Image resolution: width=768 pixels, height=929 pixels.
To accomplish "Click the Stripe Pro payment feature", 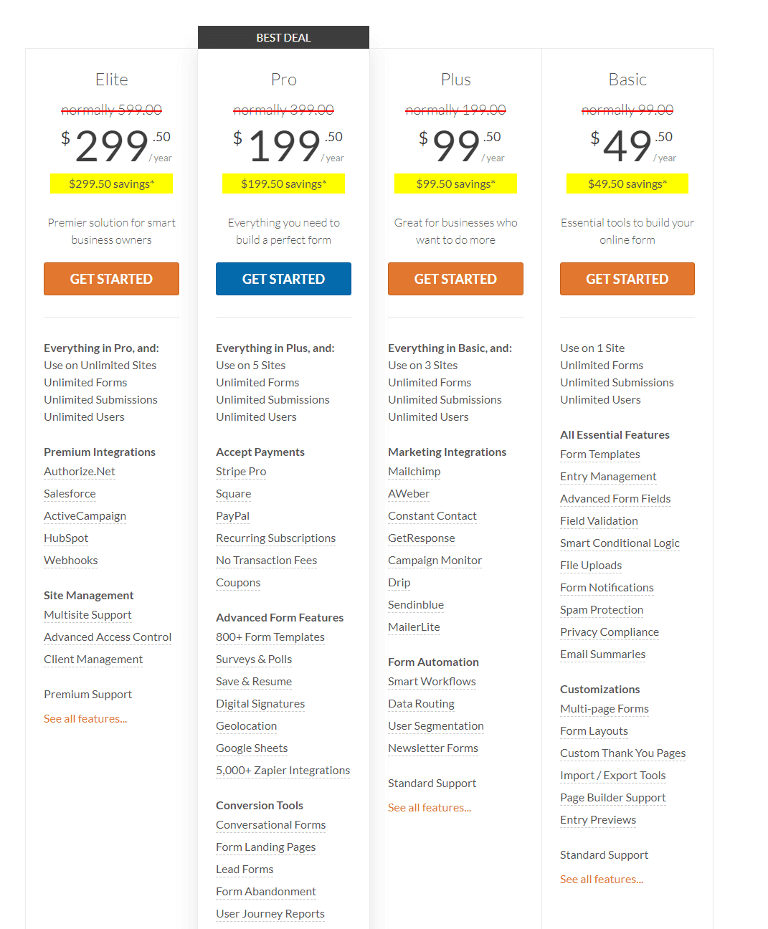I will (x=241, y=472).
